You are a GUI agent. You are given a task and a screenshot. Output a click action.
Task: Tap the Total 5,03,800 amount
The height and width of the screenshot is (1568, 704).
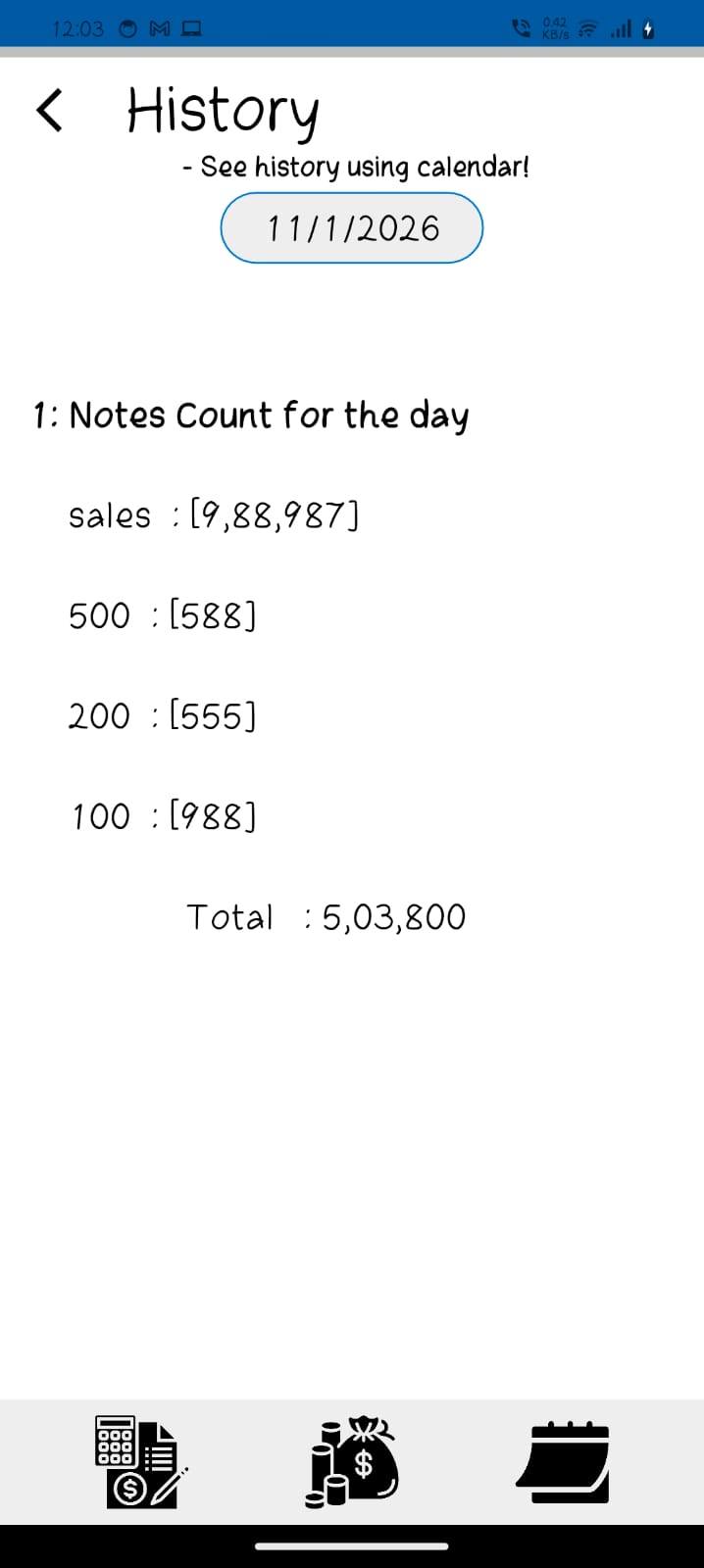click(x=393, y=917)
